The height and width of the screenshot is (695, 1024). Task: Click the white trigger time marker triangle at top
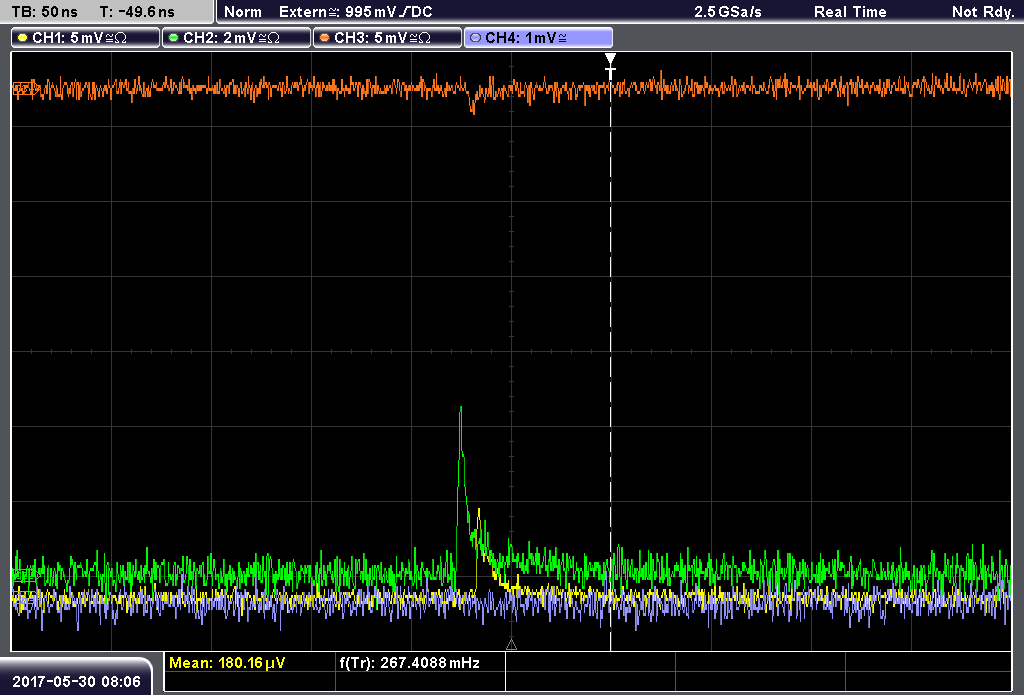click(611, 59)
